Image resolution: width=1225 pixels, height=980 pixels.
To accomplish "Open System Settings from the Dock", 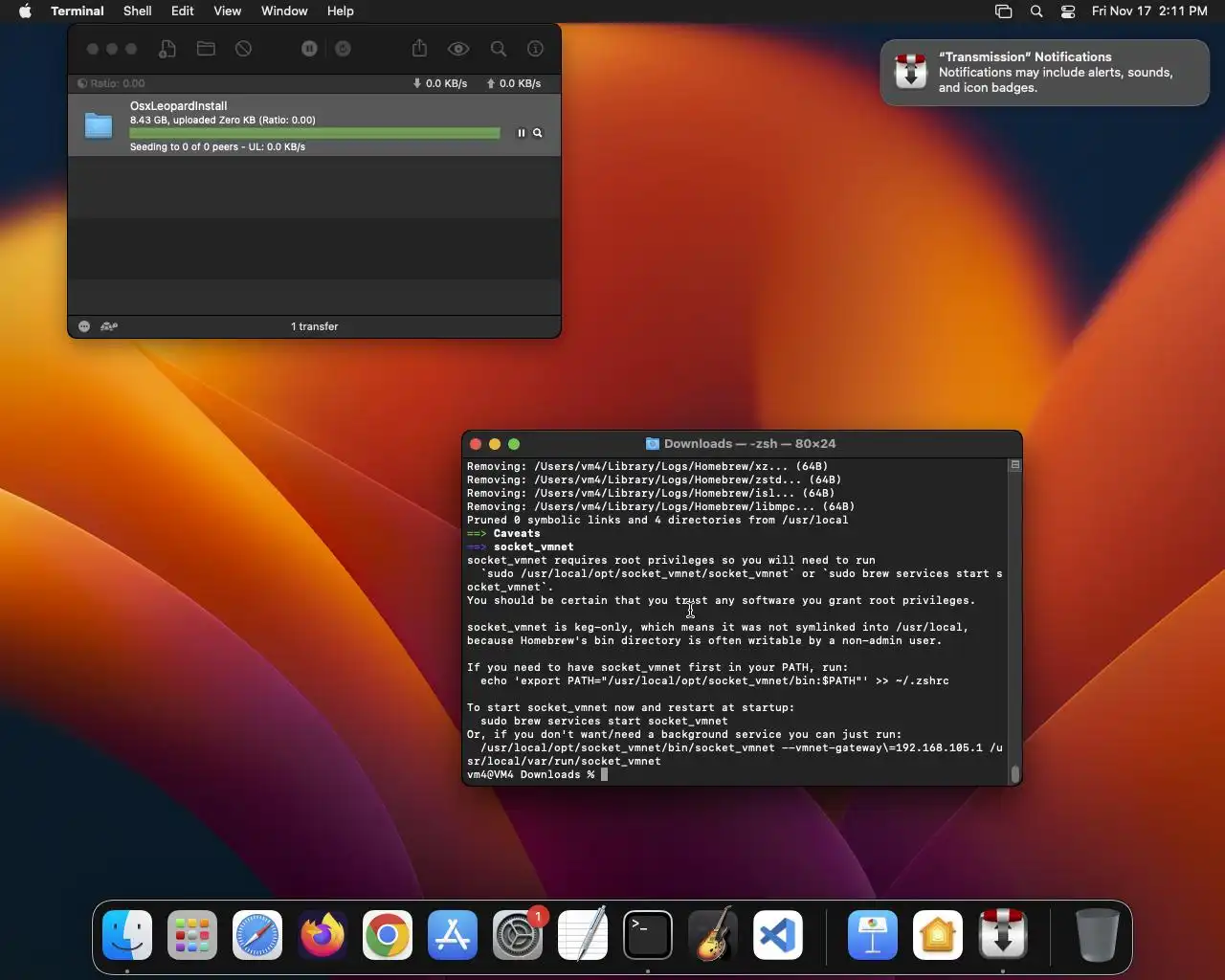I will click(518, 935).
